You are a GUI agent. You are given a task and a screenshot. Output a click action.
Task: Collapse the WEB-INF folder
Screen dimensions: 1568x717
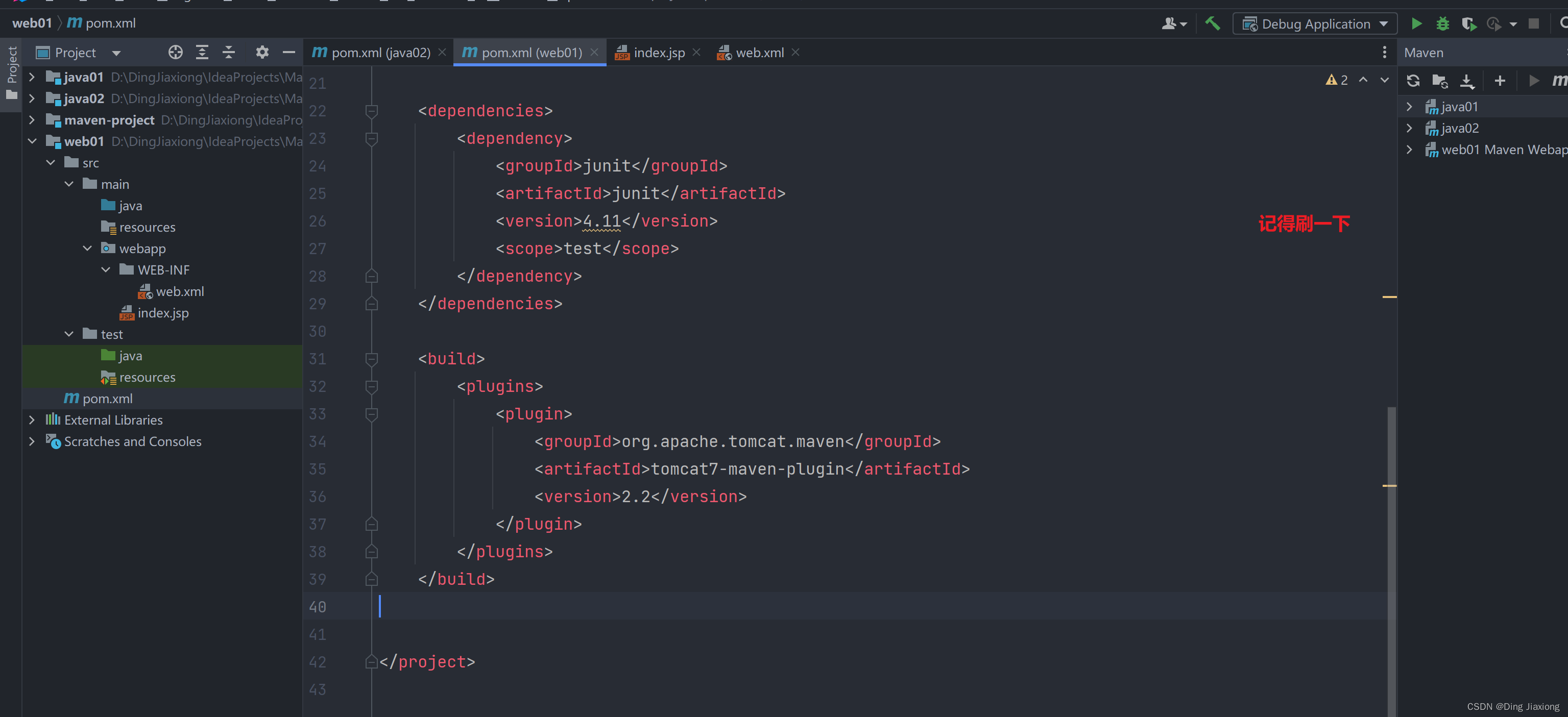(x=105, y=269)
